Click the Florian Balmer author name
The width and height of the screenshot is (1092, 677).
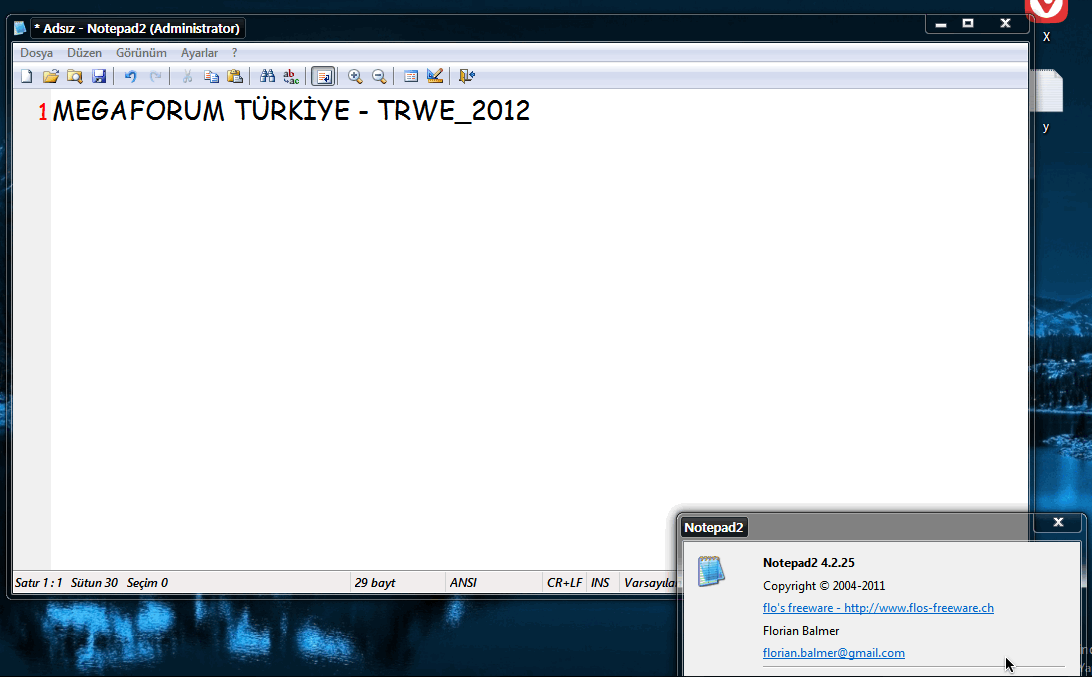801,631
